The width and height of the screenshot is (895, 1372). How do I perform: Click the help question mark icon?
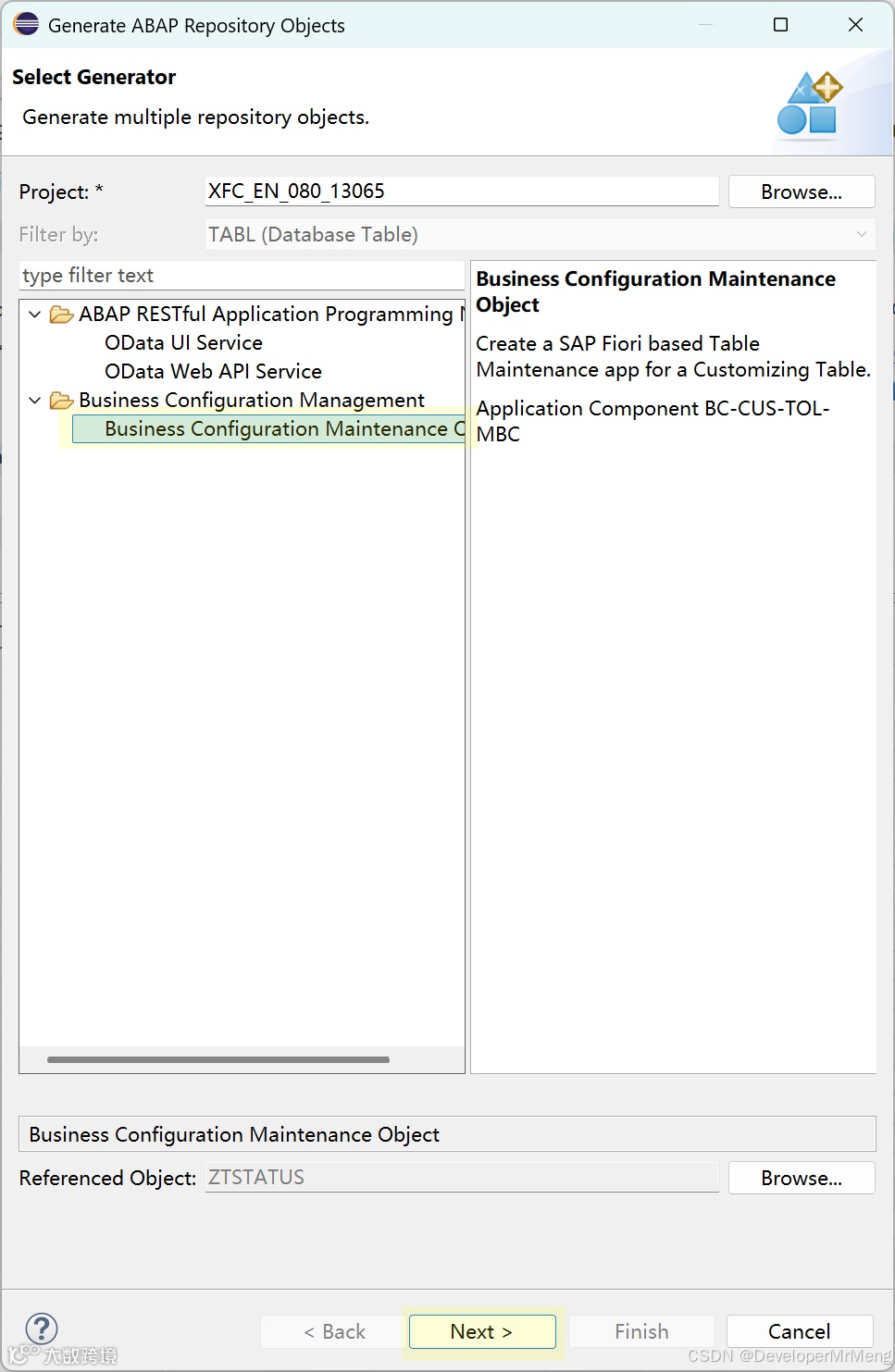[42, 1329]
